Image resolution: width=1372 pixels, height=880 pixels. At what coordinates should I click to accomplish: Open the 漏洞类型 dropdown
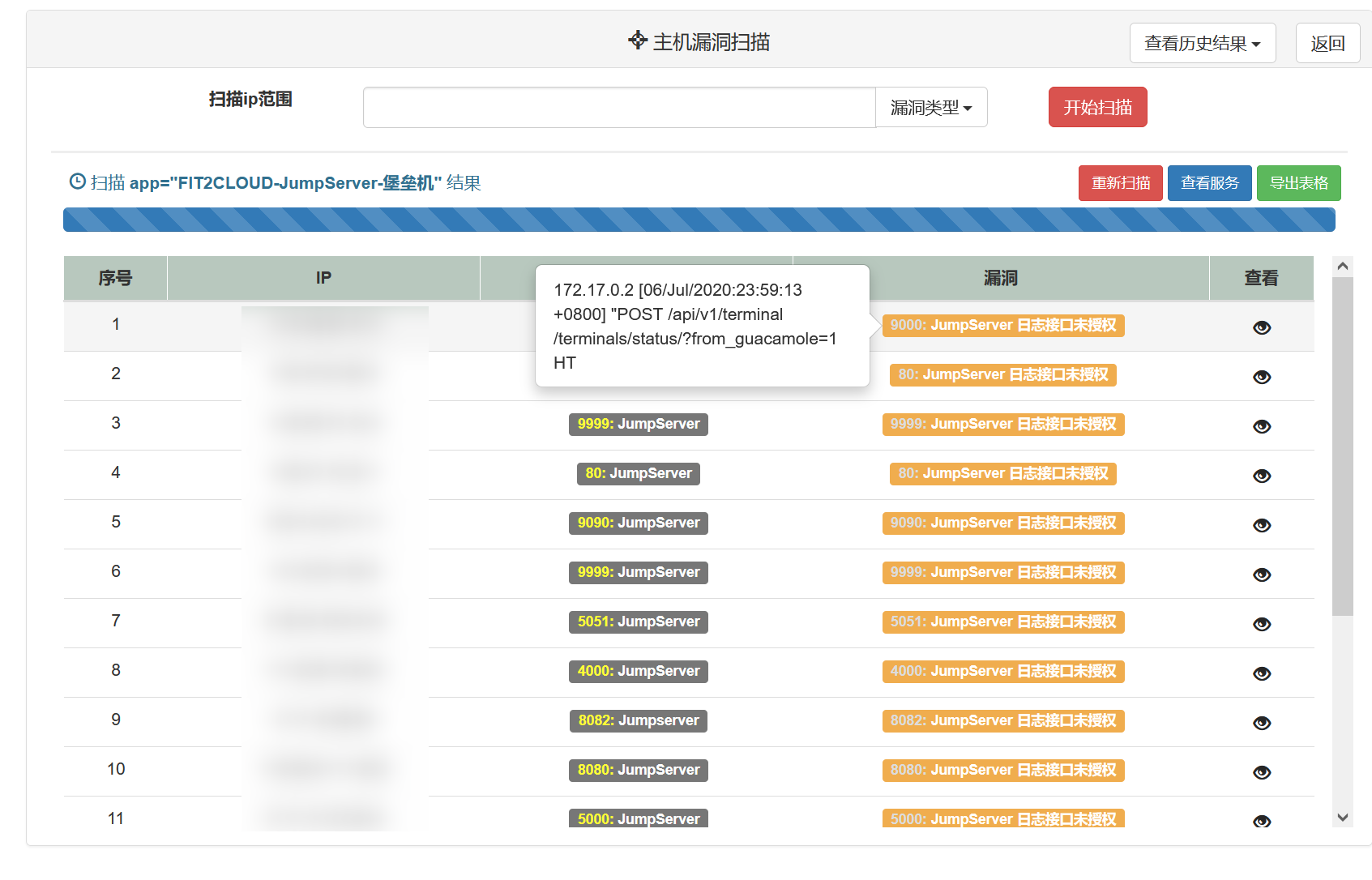[931, 107]
